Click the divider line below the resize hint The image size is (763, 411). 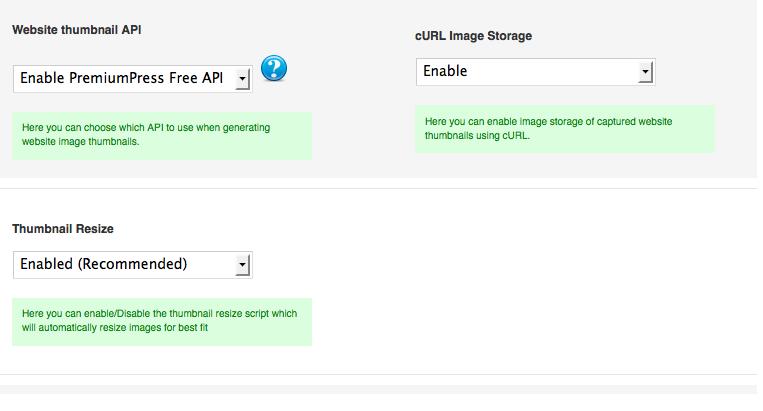[x=378, y=375]
